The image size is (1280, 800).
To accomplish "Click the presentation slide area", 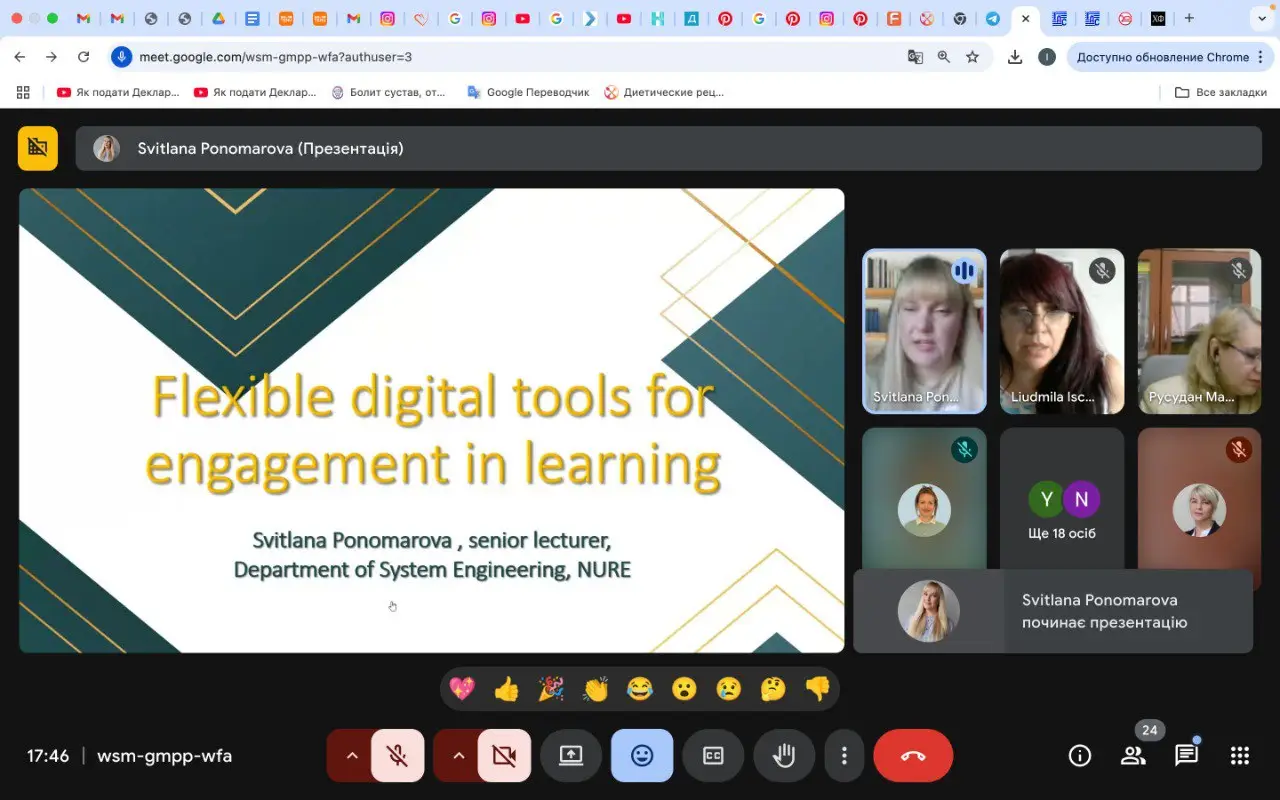I will pos(432,420).
